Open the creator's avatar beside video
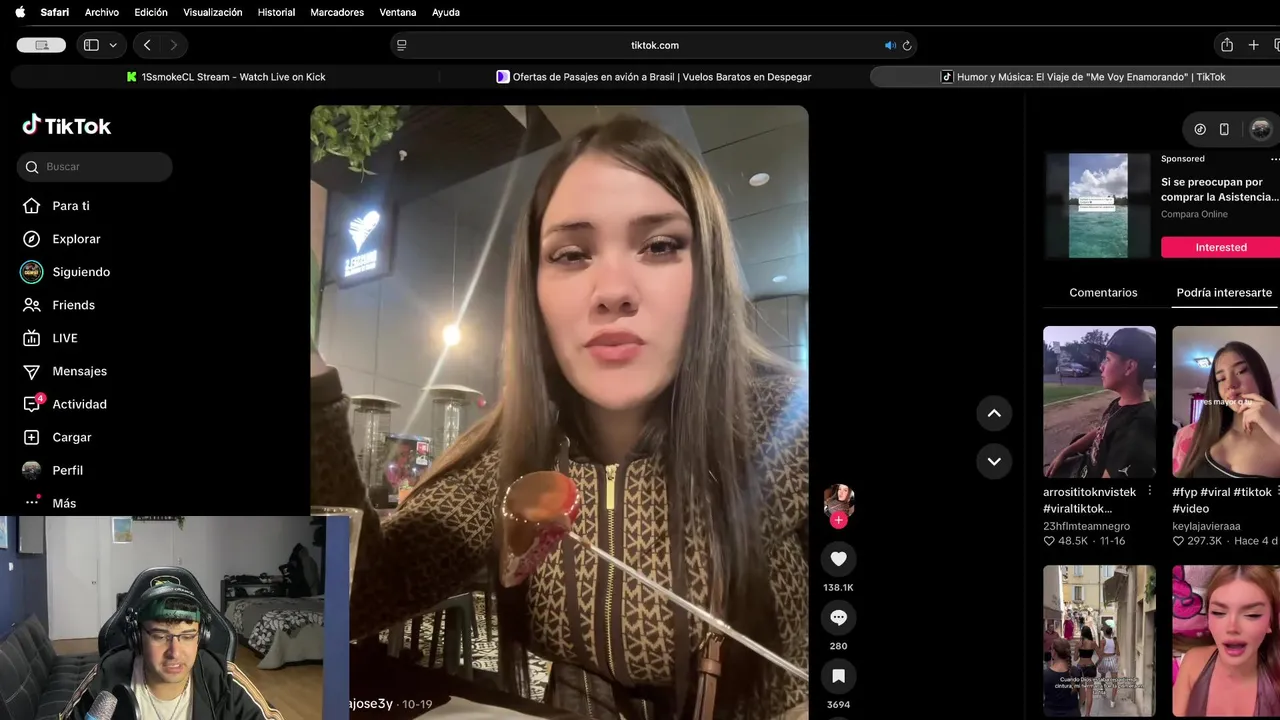Image resolution: width=1280 pixels, height=720 pixels. [838, 500]
